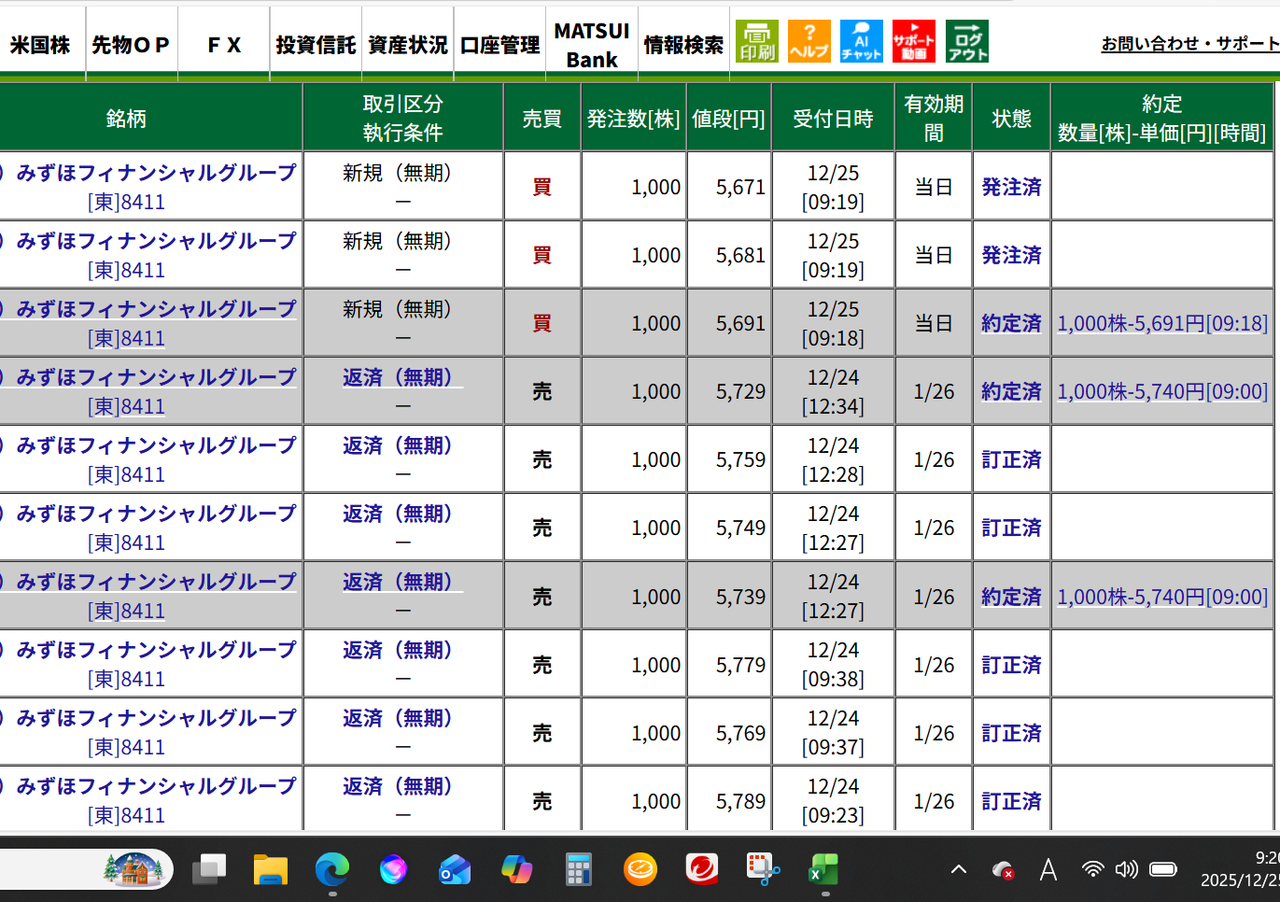Image resolution: width=1280 pixels, height=902 pixels.
Task: Open Trend Micro from the taskbar
Action: click(701, 870)
